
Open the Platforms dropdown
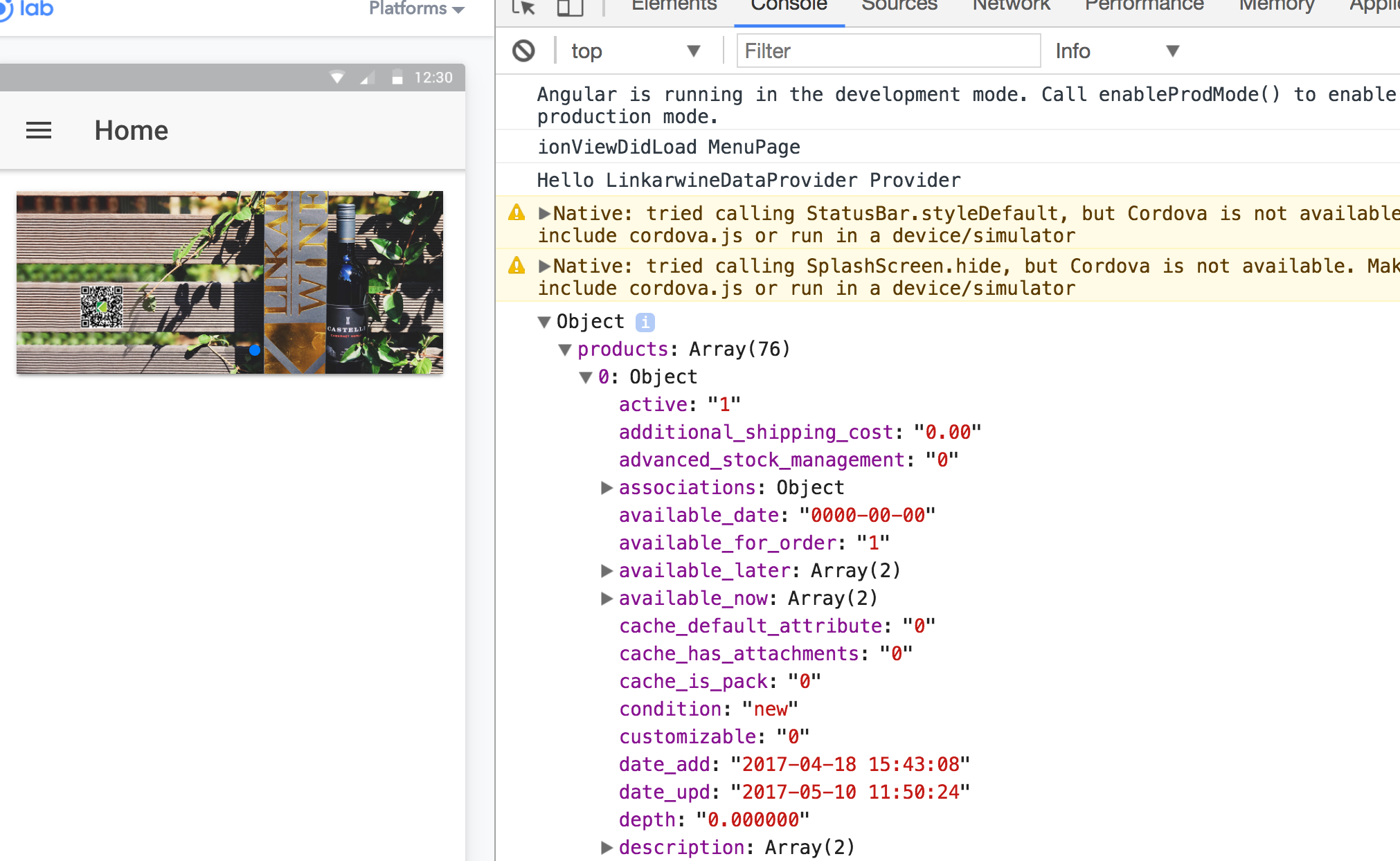pos(416,8)
